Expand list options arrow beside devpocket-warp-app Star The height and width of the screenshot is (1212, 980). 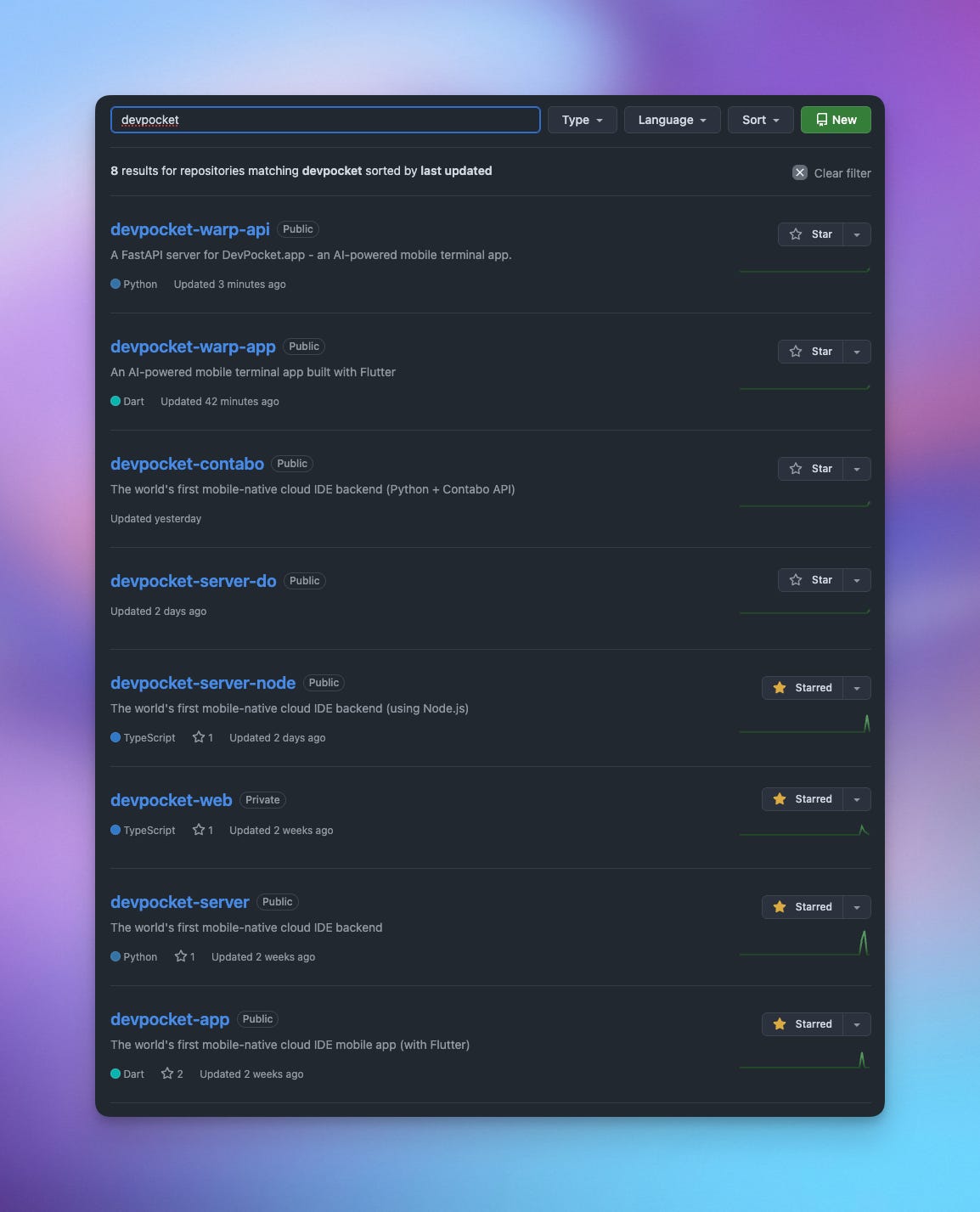coord(857,352)
